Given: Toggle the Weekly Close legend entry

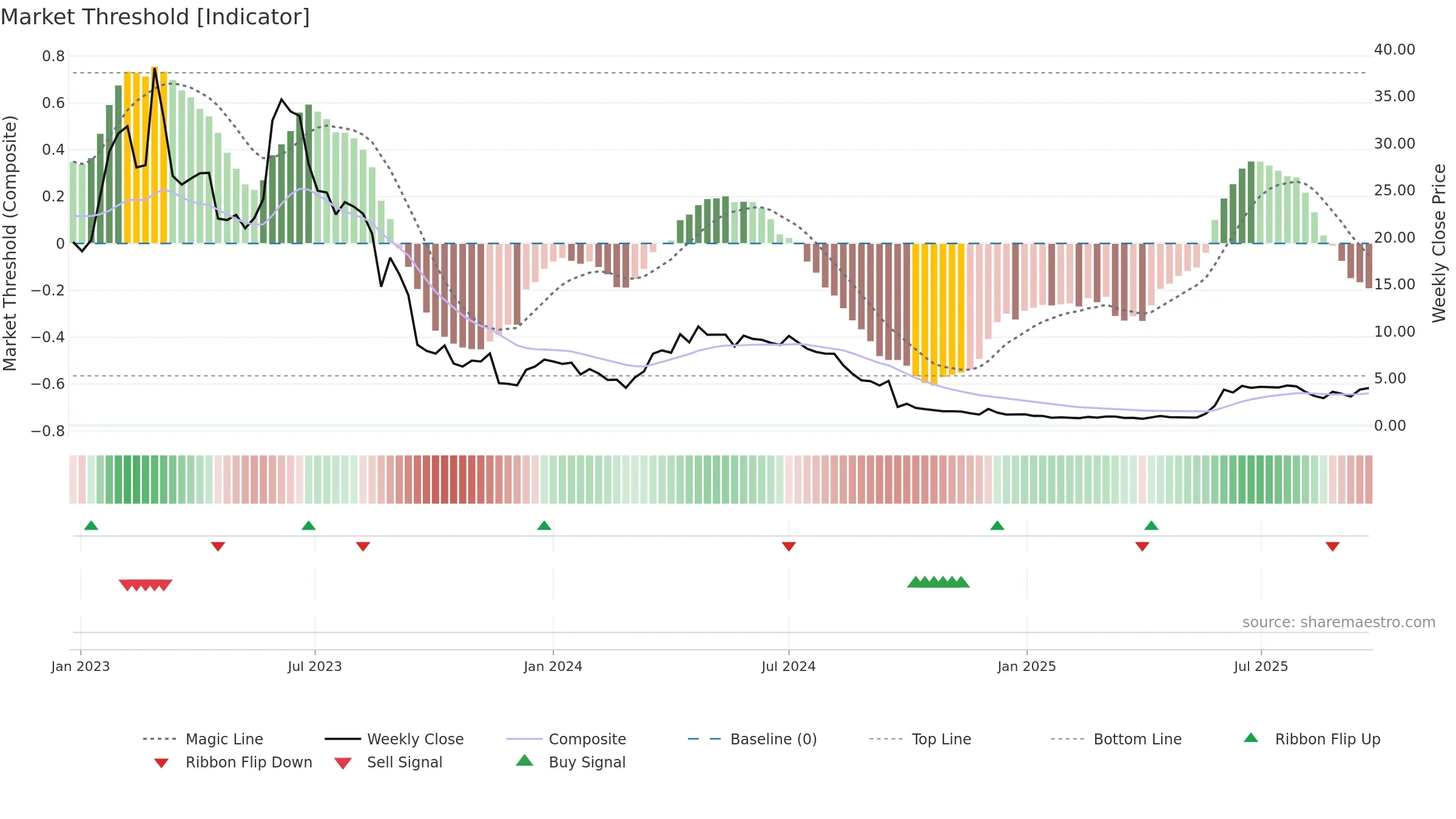Looking at the screenshot, I should (x=394, y=739).
